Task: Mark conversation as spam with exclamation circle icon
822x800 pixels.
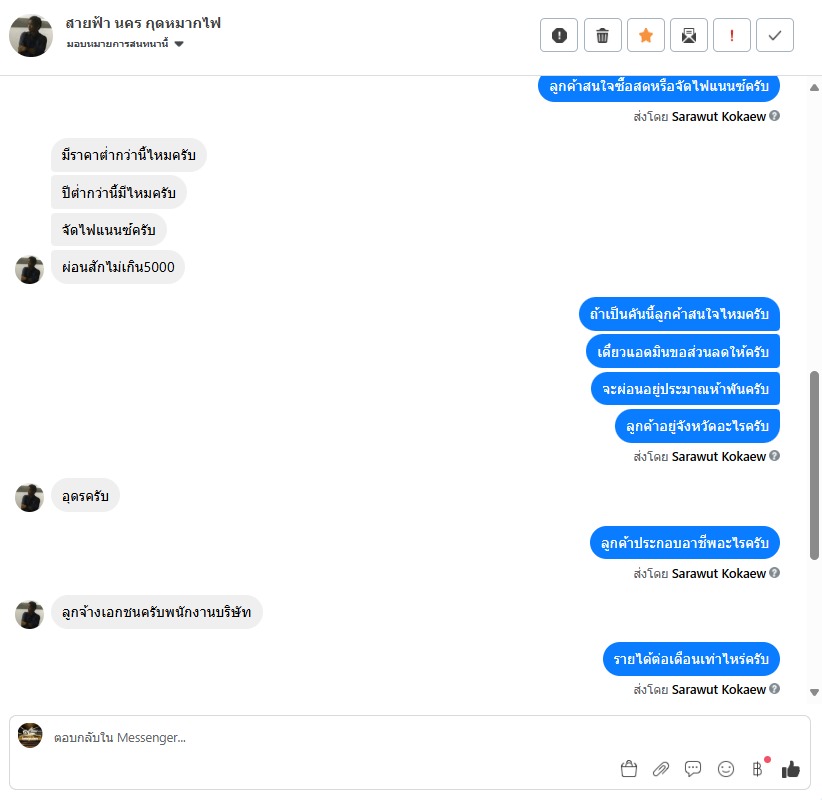Action: click(559, 35)
